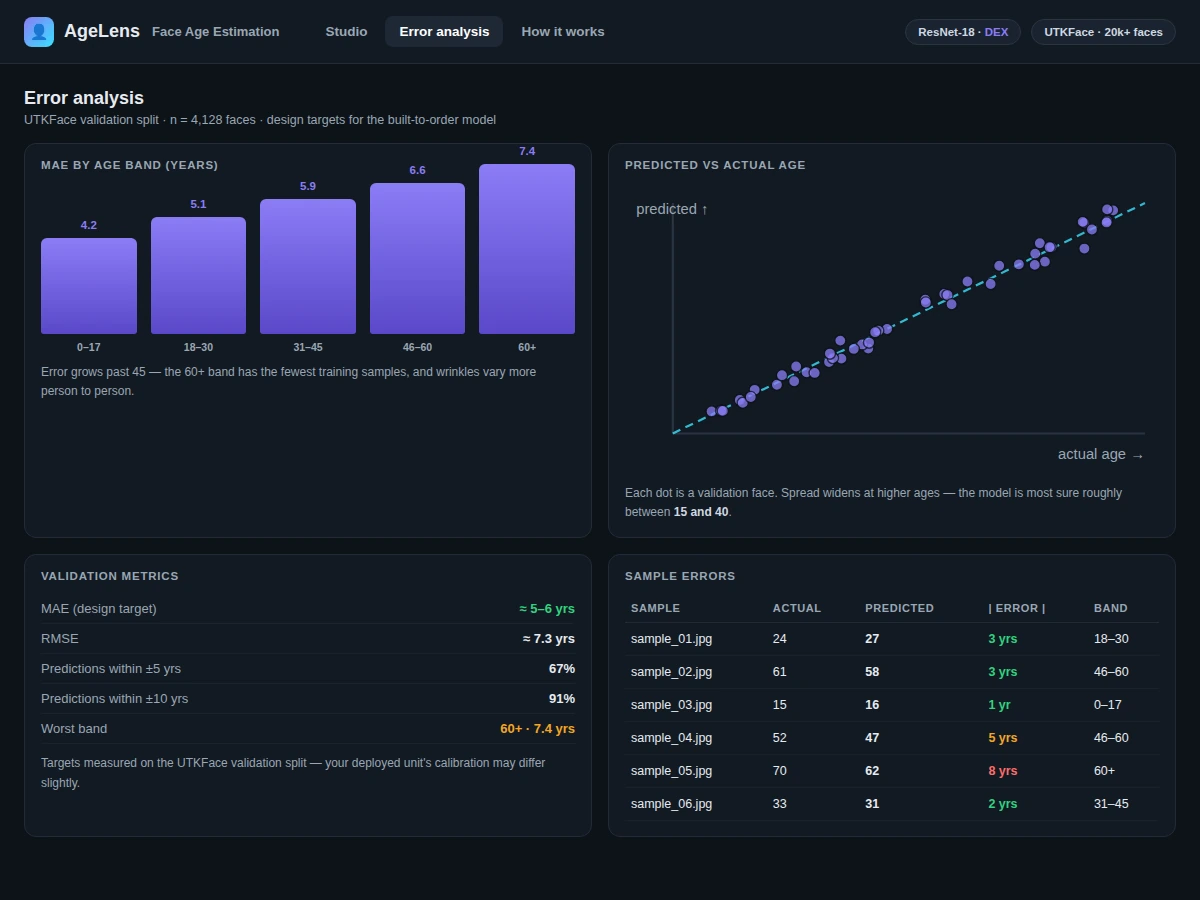Select the sample_01.jpg row
The width and height of the screenshot is (1200, 900).
pyautogui.click(x=892, y=639)
